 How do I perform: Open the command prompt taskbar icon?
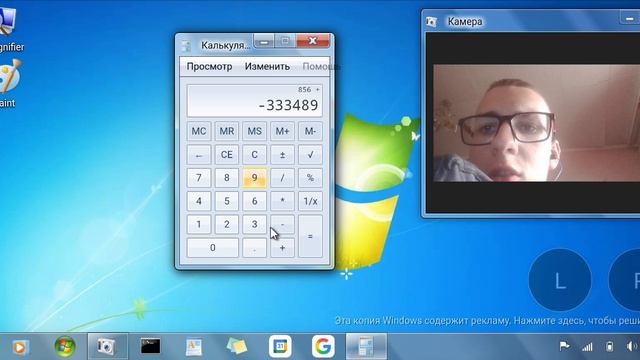click(151, 346)
